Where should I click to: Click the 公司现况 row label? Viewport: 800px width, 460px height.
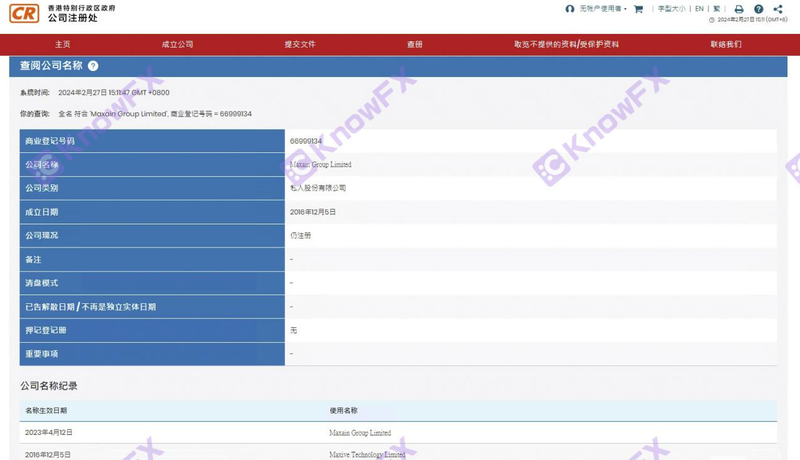point(41,235)
